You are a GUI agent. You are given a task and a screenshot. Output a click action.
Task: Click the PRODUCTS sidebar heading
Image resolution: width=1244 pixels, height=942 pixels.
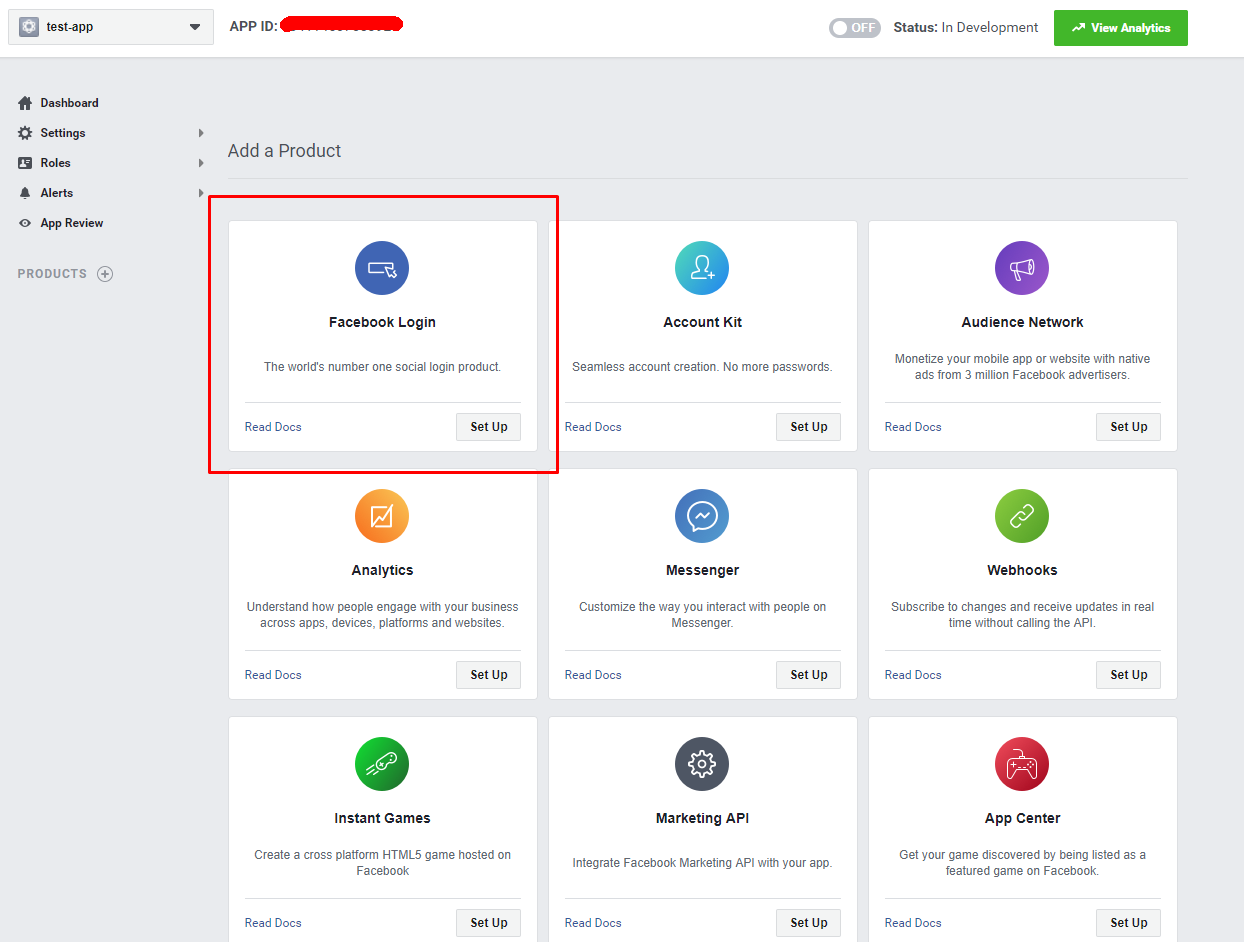52,274
